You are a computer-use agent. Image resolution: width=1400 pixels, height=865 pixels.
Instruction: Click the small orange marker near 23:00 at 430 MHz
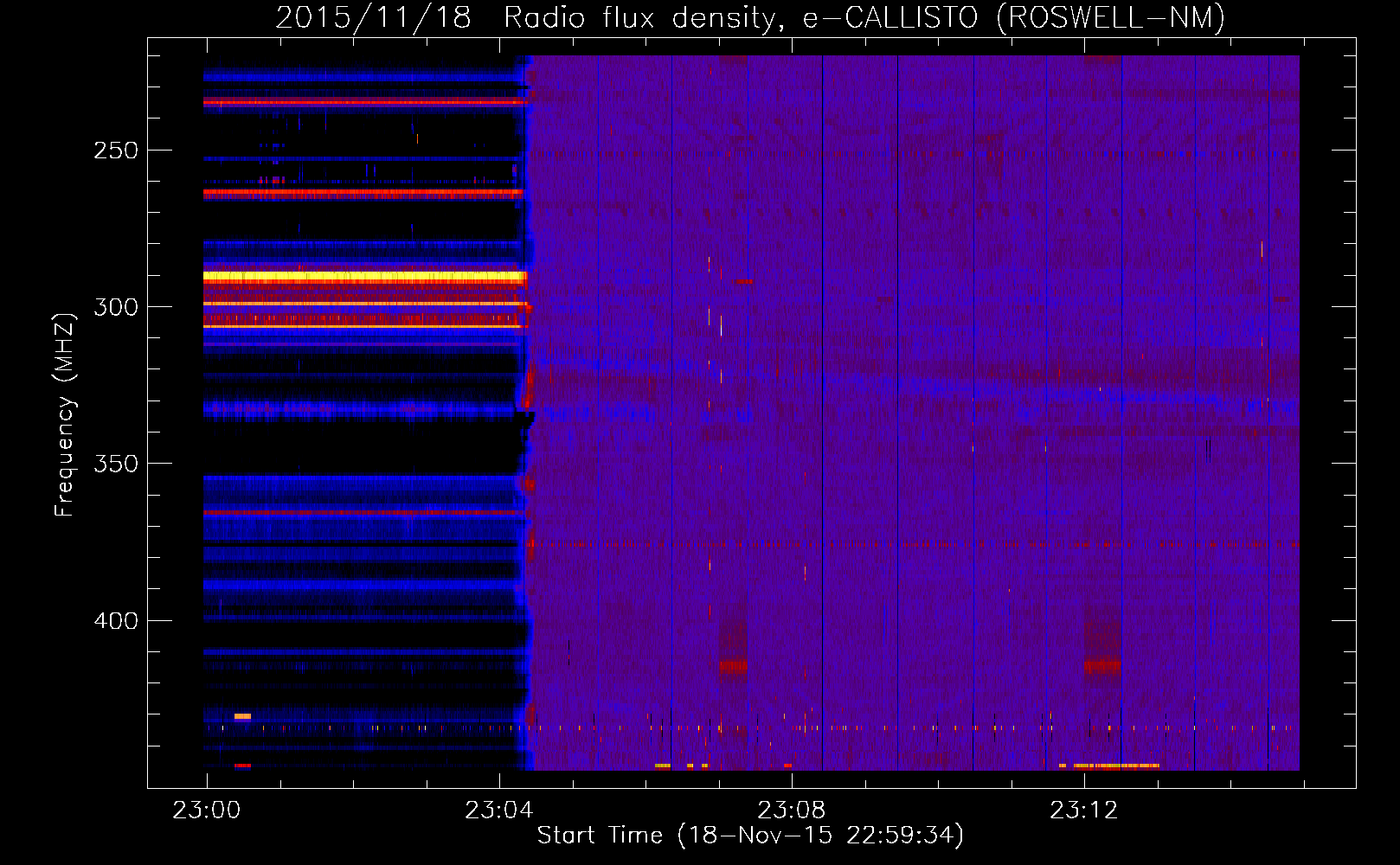(242, 716)
